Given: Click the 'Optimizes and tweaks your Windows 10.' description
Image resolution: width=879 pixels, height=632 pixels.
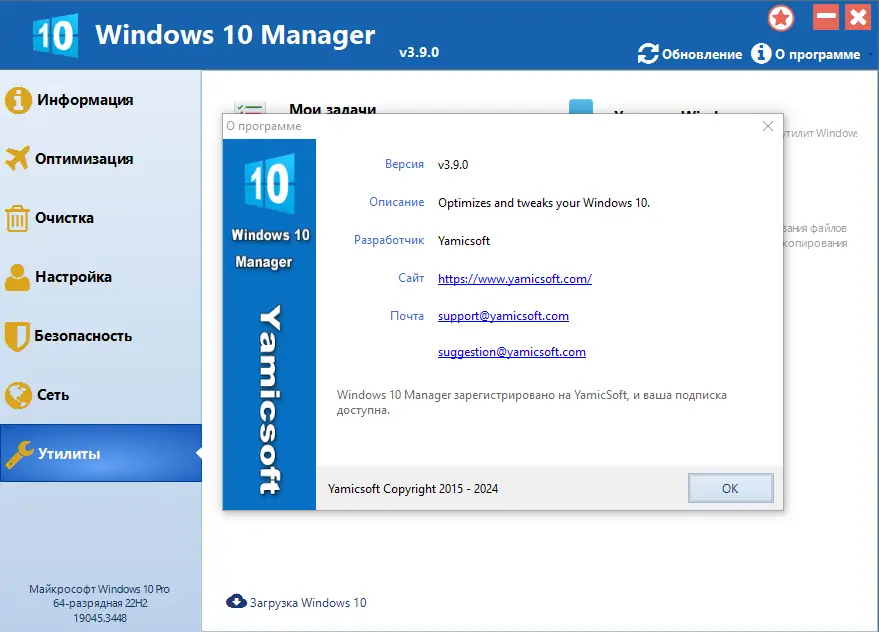Looking at the screenshot, I should [x=544, y=203].
